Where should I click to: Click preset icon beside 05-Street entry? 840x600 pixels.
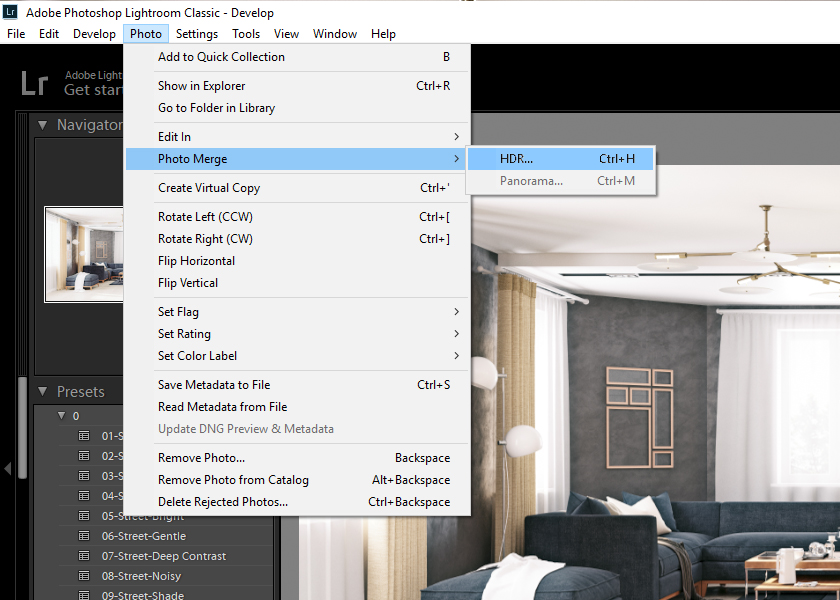[84, 516]
